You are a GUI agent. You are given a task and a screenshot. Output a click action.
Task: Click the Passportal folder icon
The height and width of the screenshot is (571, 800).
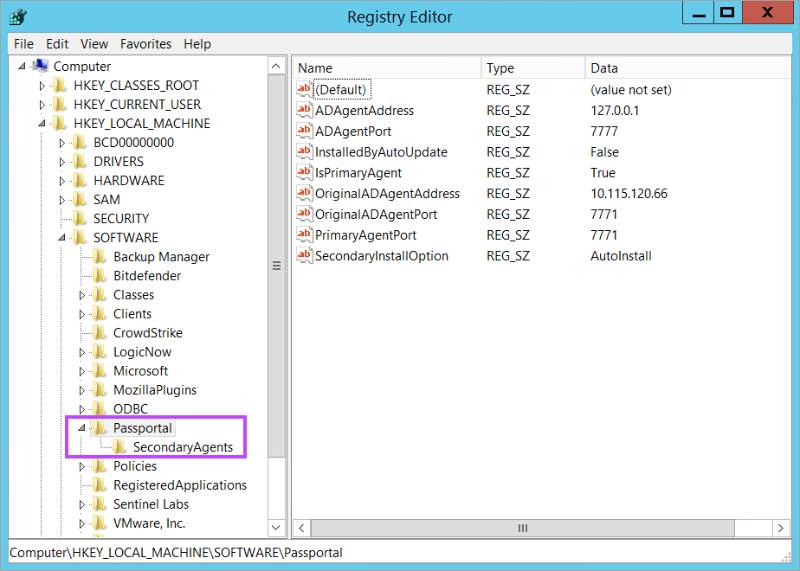100,428
